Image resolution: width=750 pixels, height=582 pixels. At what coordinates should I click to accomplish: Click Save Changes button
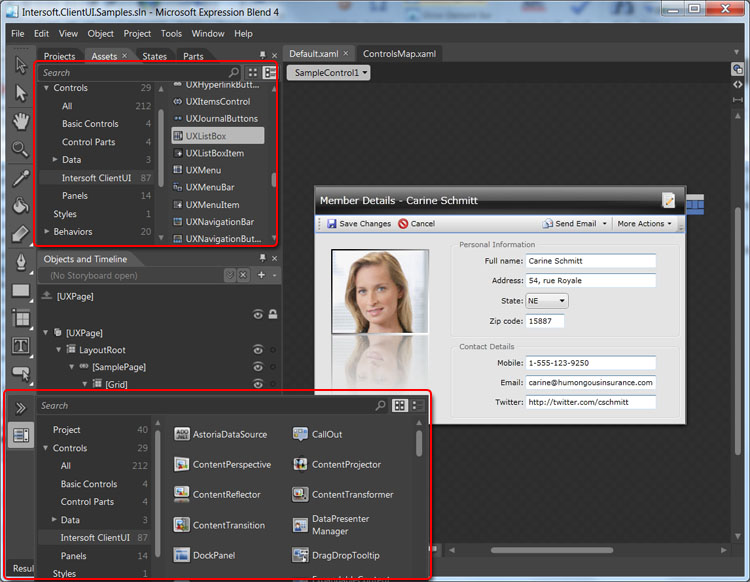click(x=359, y=223)
